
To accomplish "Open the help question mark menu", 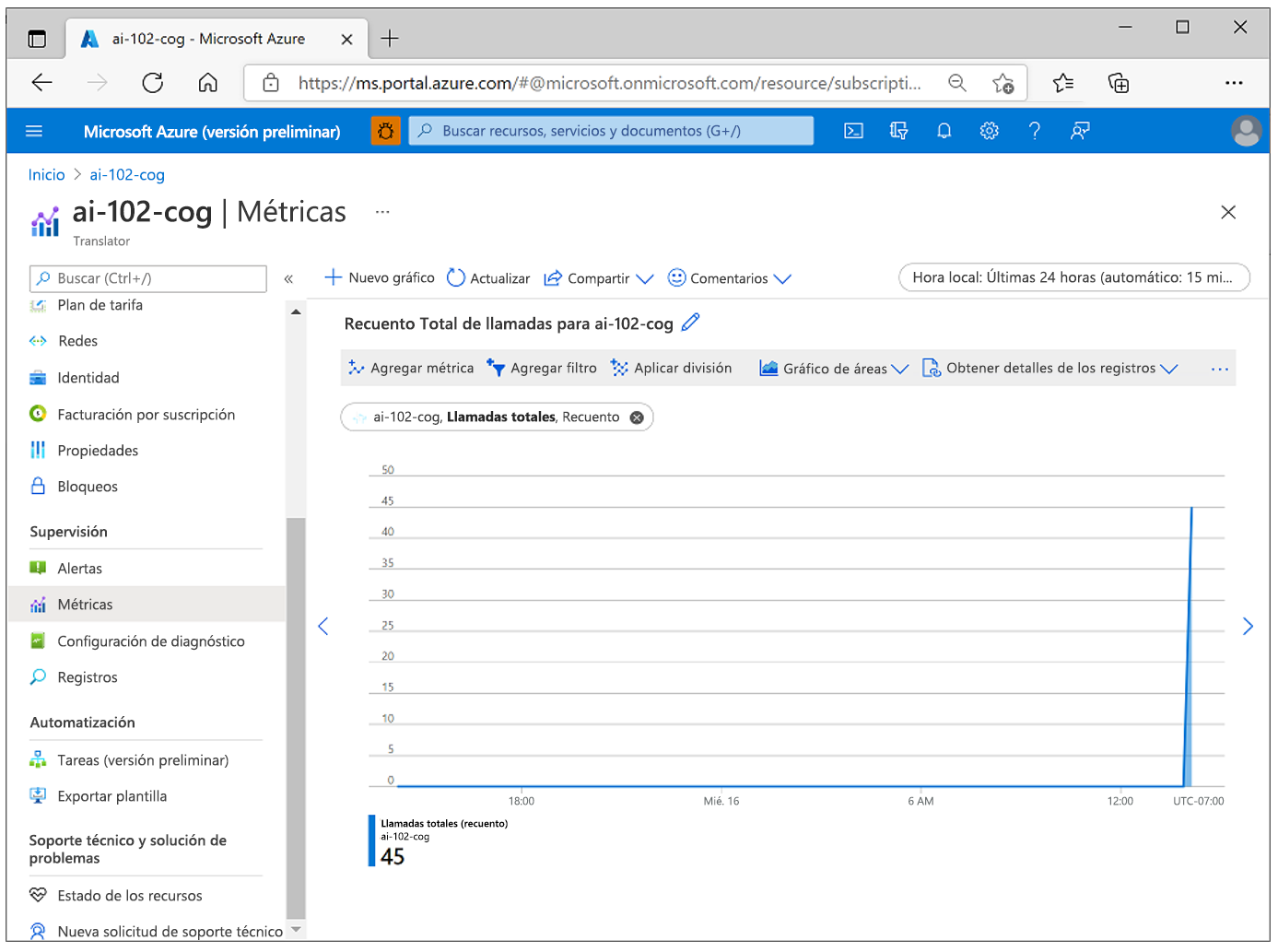I will coord(1035,131).
